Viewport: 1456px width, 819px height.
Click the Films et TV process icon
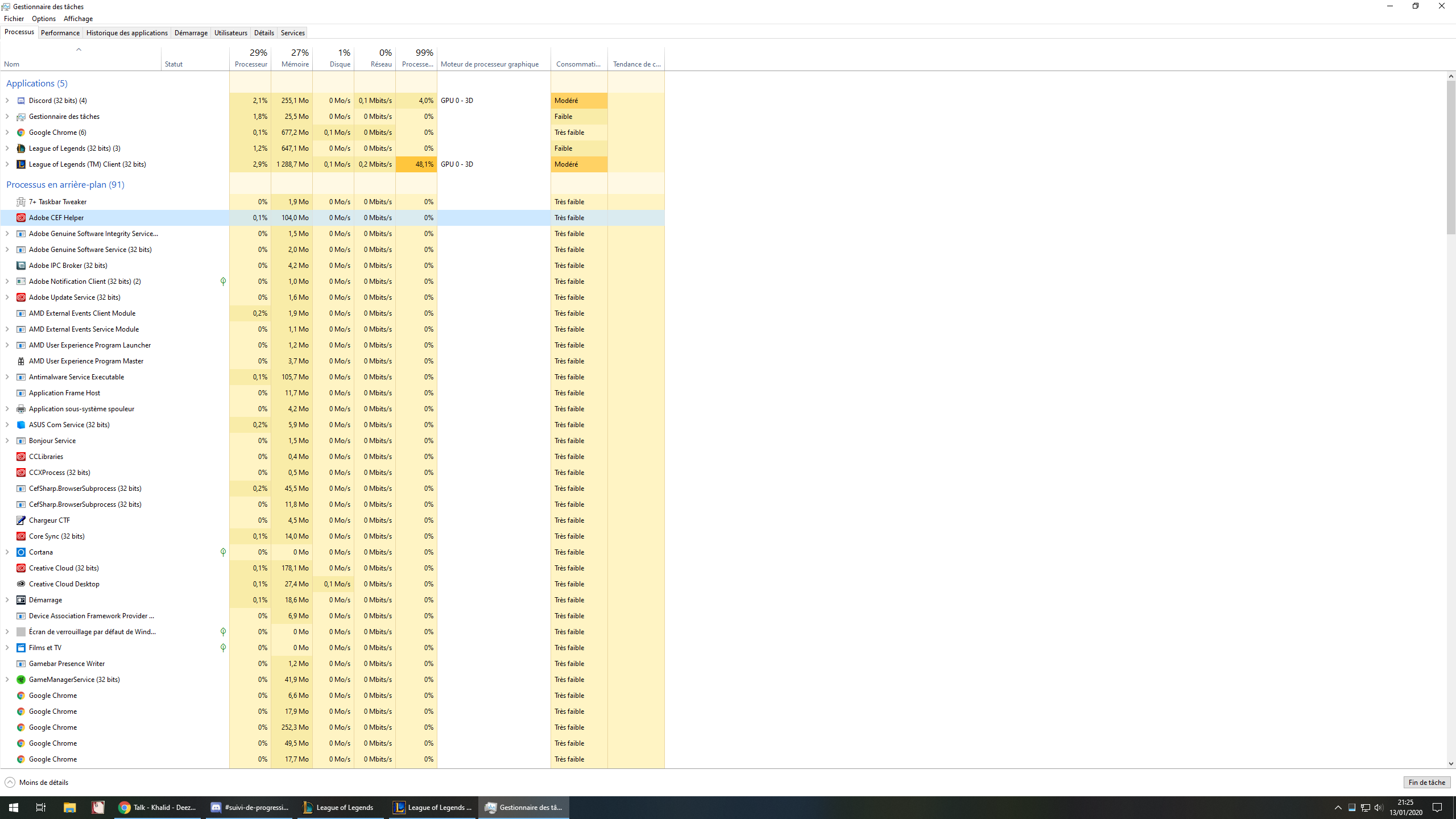(21, 648)
